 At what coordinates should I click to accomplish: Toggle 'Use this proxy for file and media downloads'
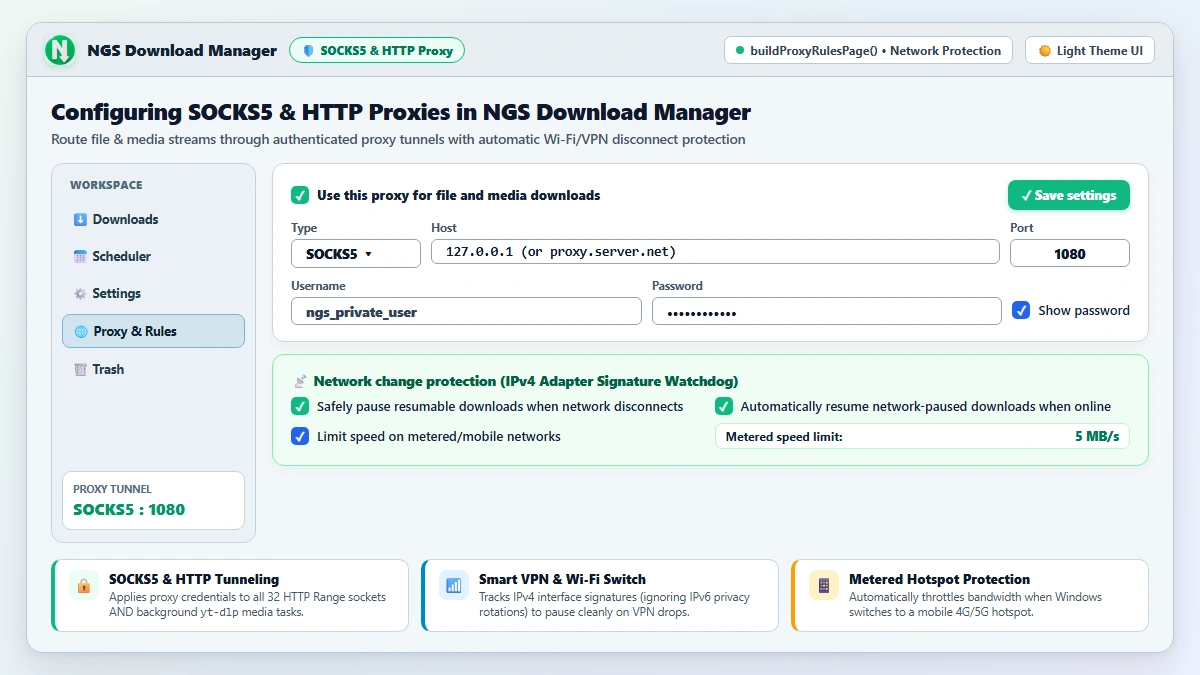click(300, 195)
